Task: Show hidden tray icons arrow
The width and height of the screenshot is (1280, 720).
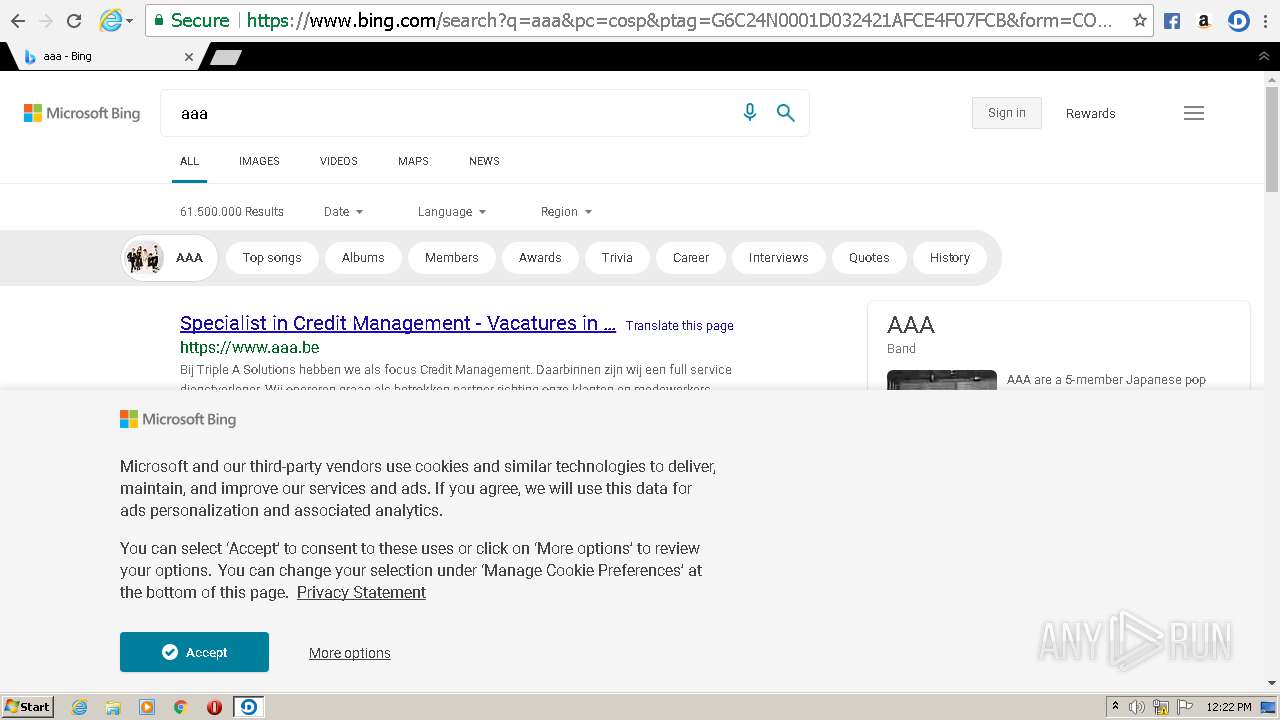Action: pyautogui.click(x=1115, y=707)
